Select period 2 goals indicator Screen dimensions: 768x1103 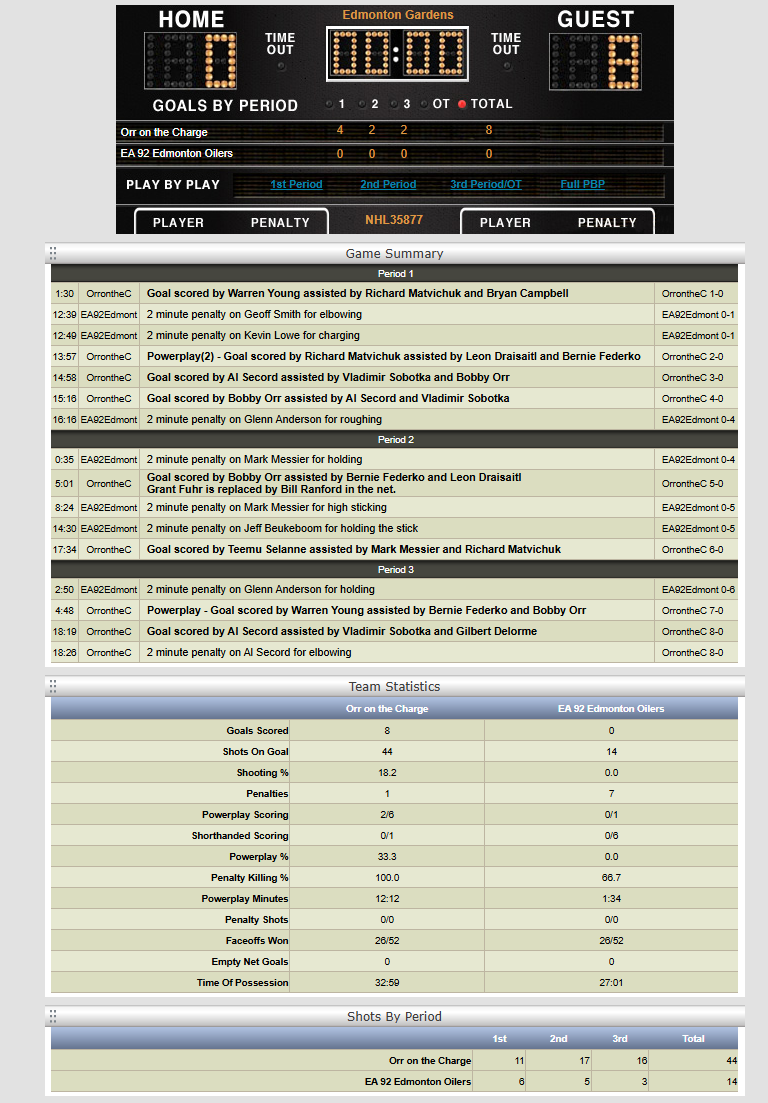[361, 104]
